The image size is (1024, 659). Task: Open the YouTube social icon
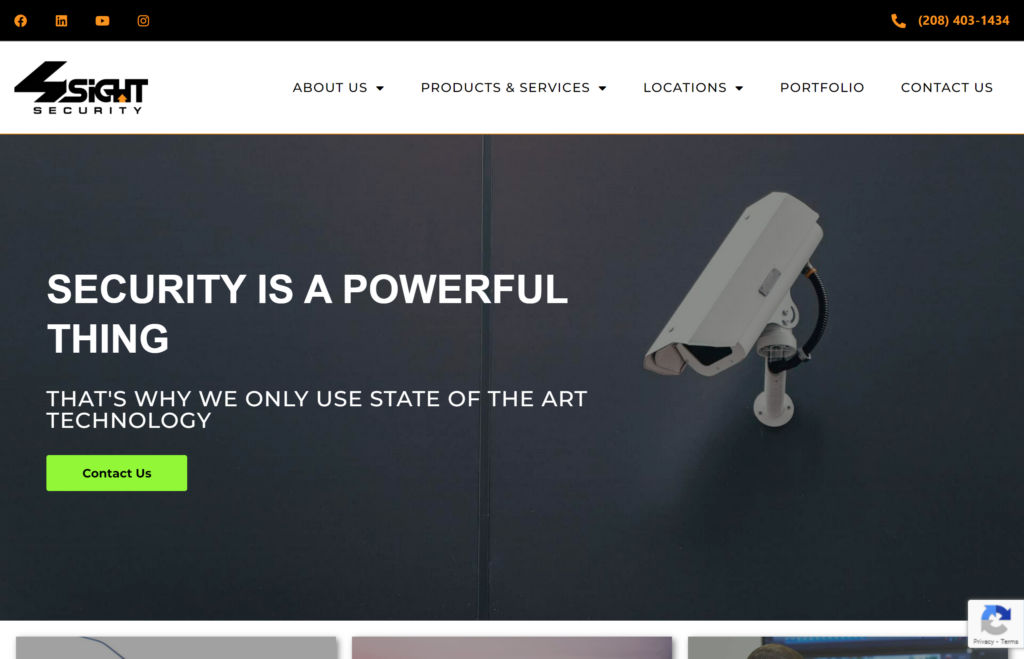point(103,21)
